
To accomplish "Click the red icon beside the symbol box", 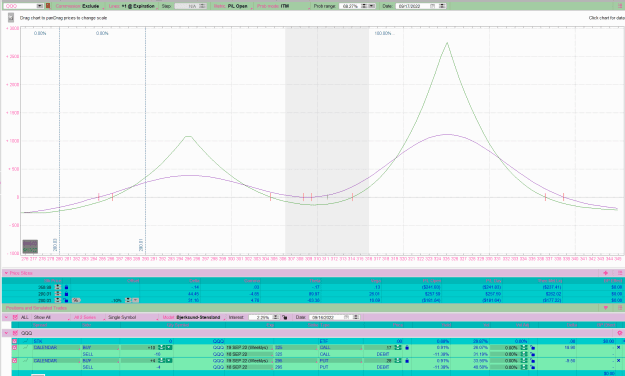I will click(48, 6).
